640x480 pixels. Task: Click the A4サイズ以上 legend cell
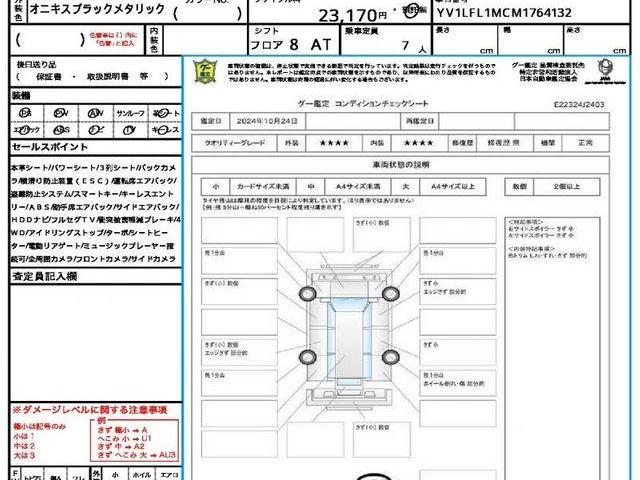click(453, 187)
